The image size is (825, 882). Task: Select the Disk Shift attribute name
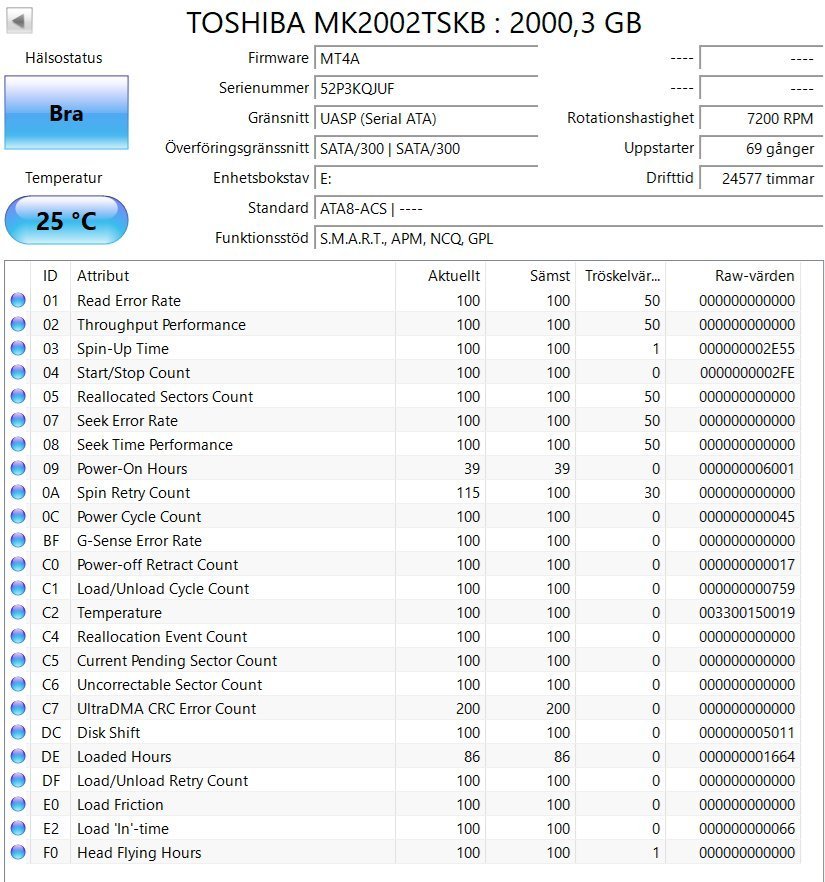click(x=109, y=733)
